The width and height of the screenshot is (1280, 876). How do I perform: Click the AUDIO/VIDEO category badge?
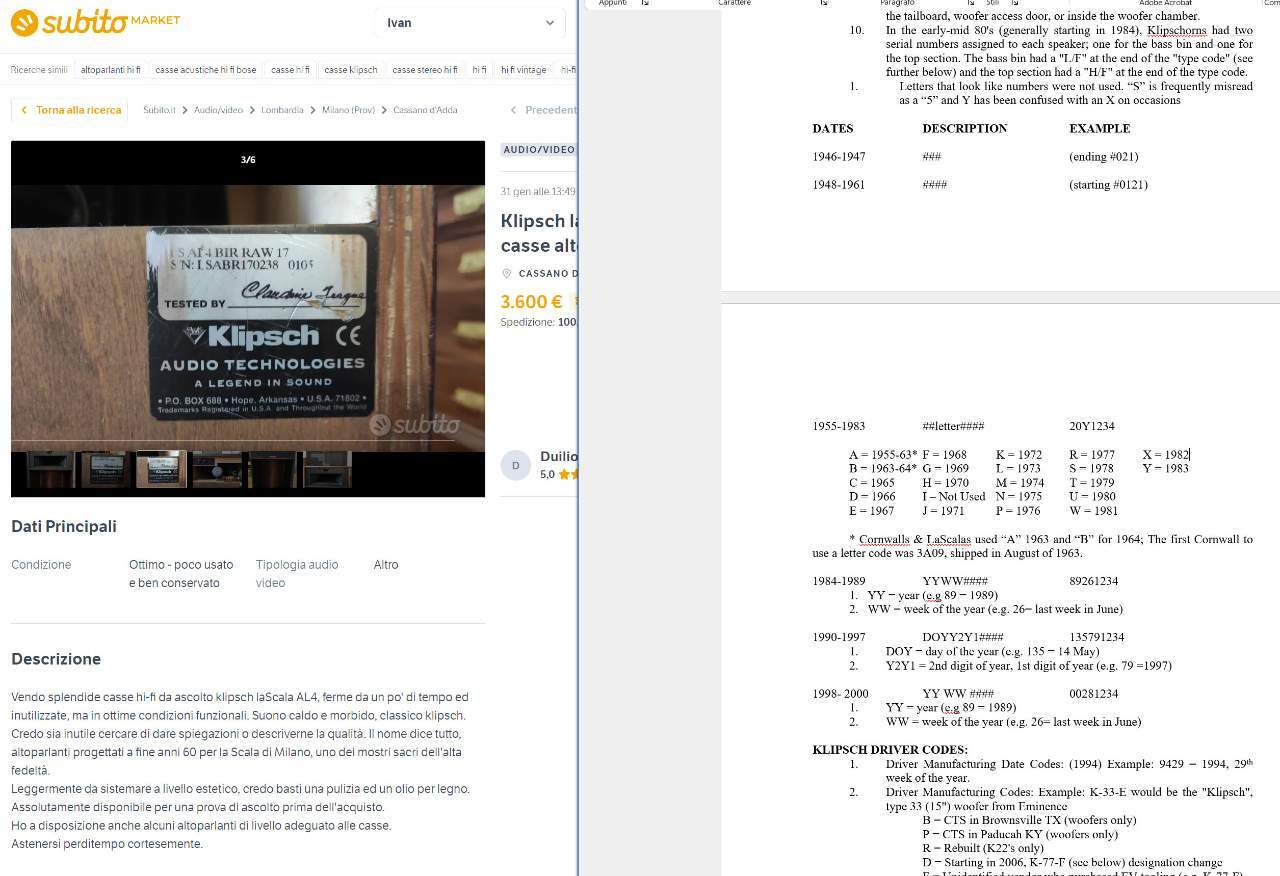pos(539,150)
